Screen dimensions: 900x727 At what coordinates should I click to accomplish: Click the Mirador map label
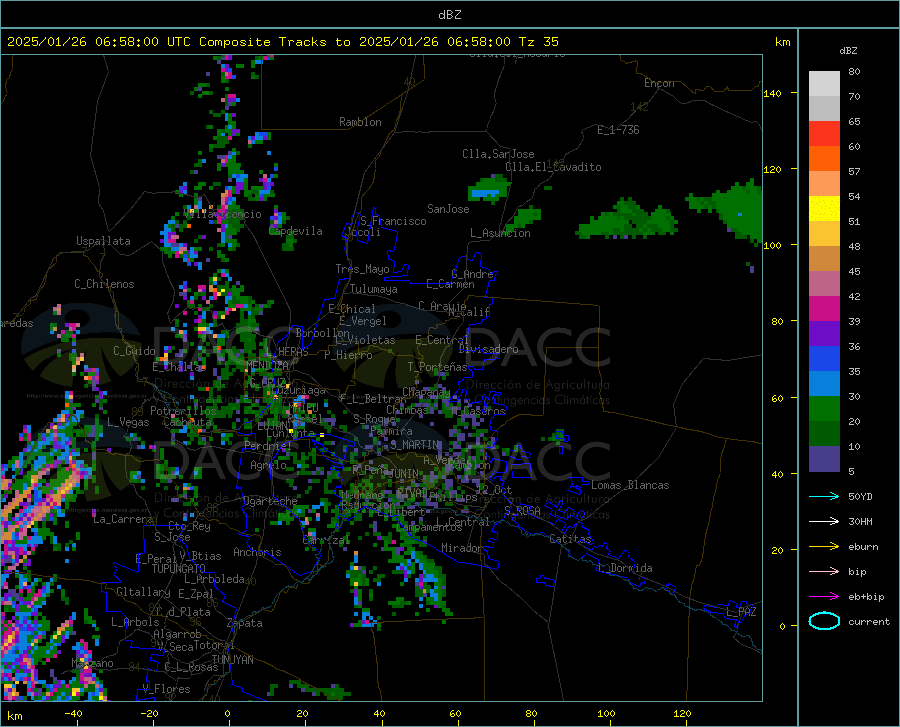(x=461, y=548)
